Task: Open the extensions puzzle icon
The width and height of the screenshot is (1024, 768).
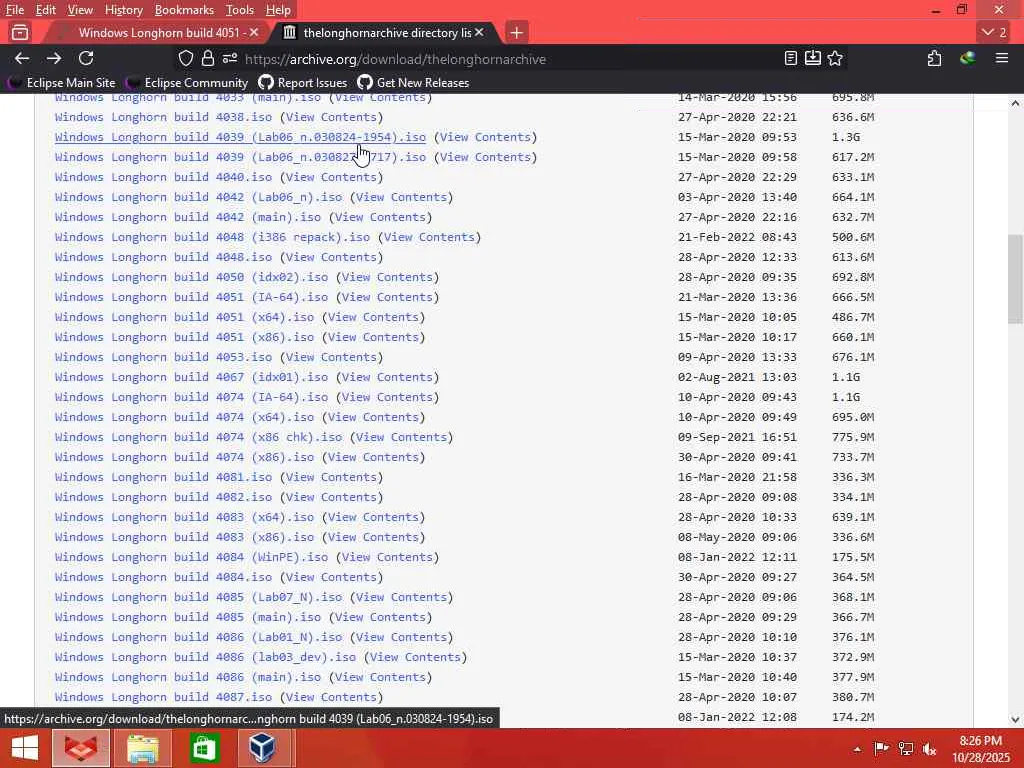Action: 935,58
